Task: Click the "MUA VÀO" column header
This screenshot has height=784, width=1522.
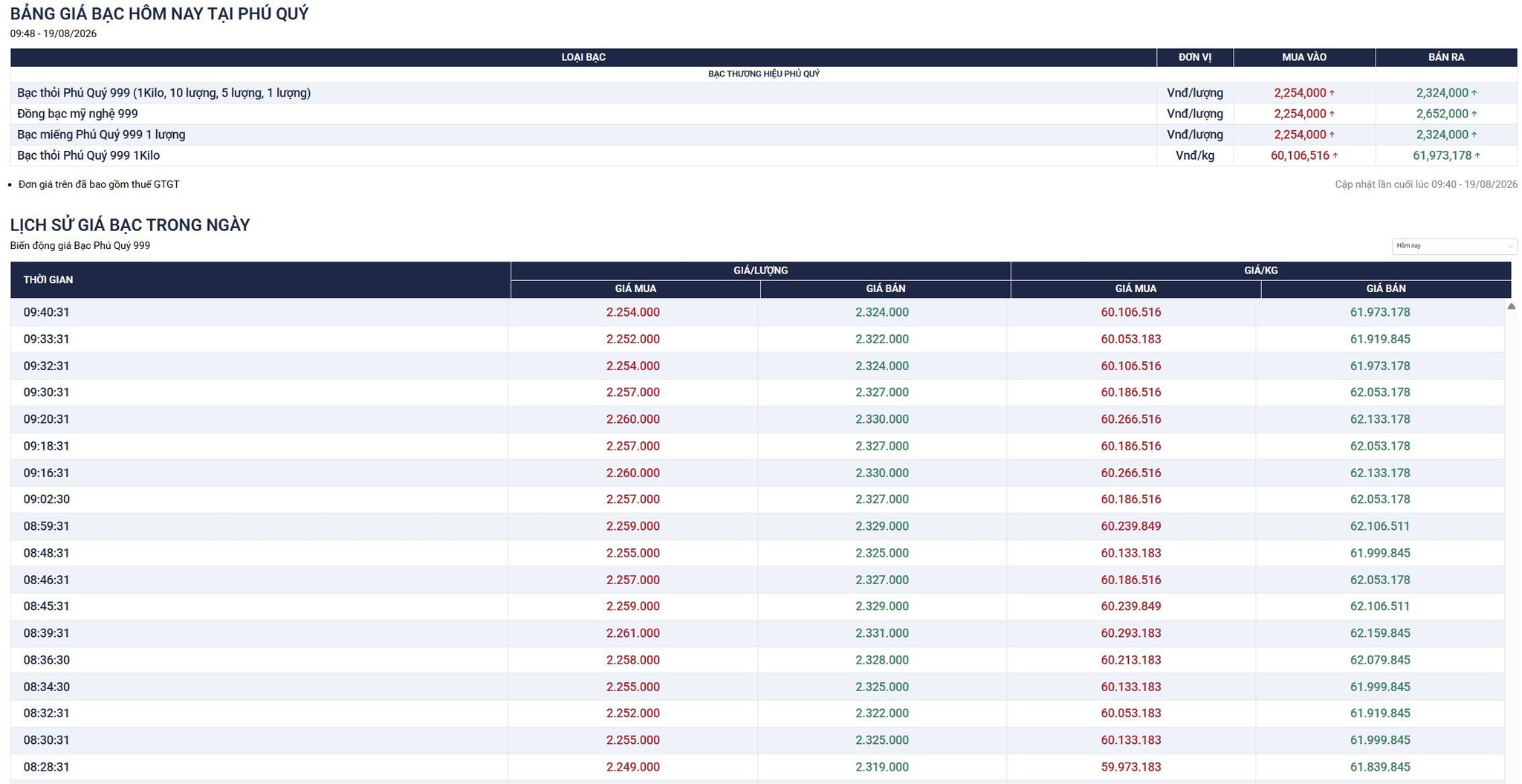Action: 1304,57
